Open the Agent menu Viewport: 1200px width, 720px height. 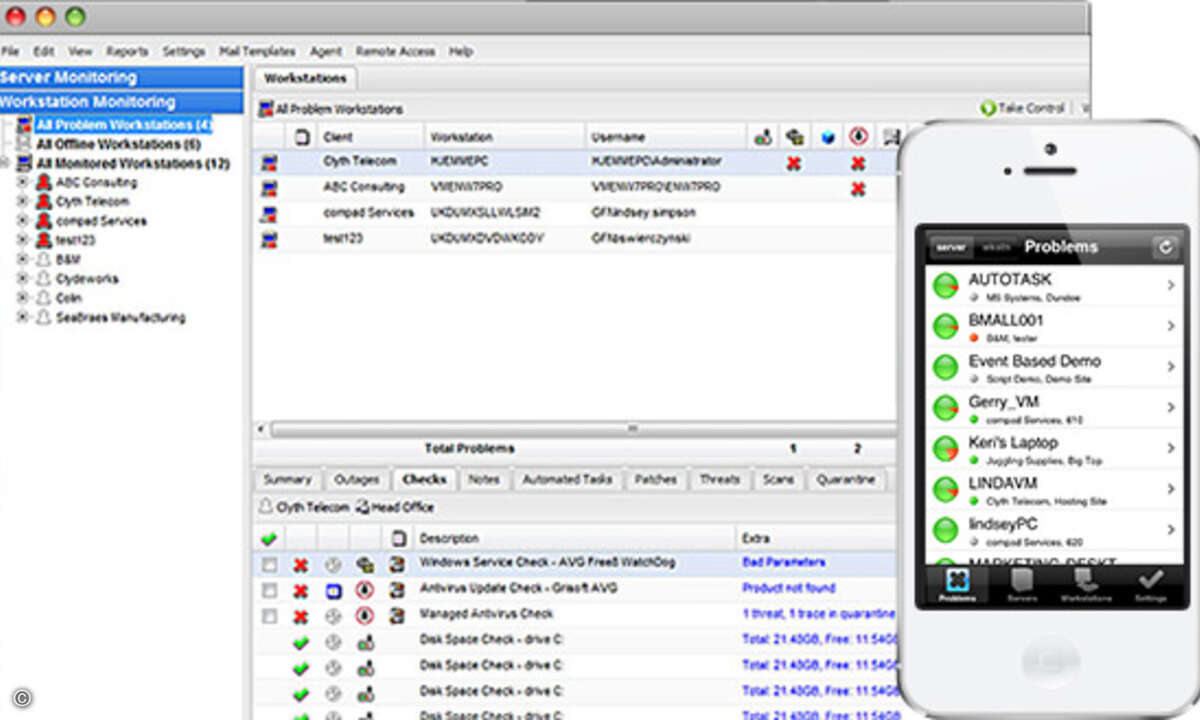point(326,51)
